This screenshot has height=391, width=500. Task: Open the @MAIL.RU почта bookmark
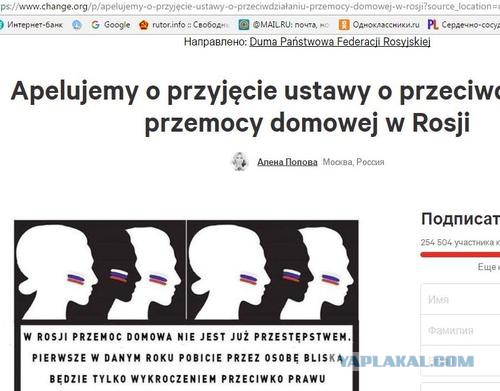[284, 24]
